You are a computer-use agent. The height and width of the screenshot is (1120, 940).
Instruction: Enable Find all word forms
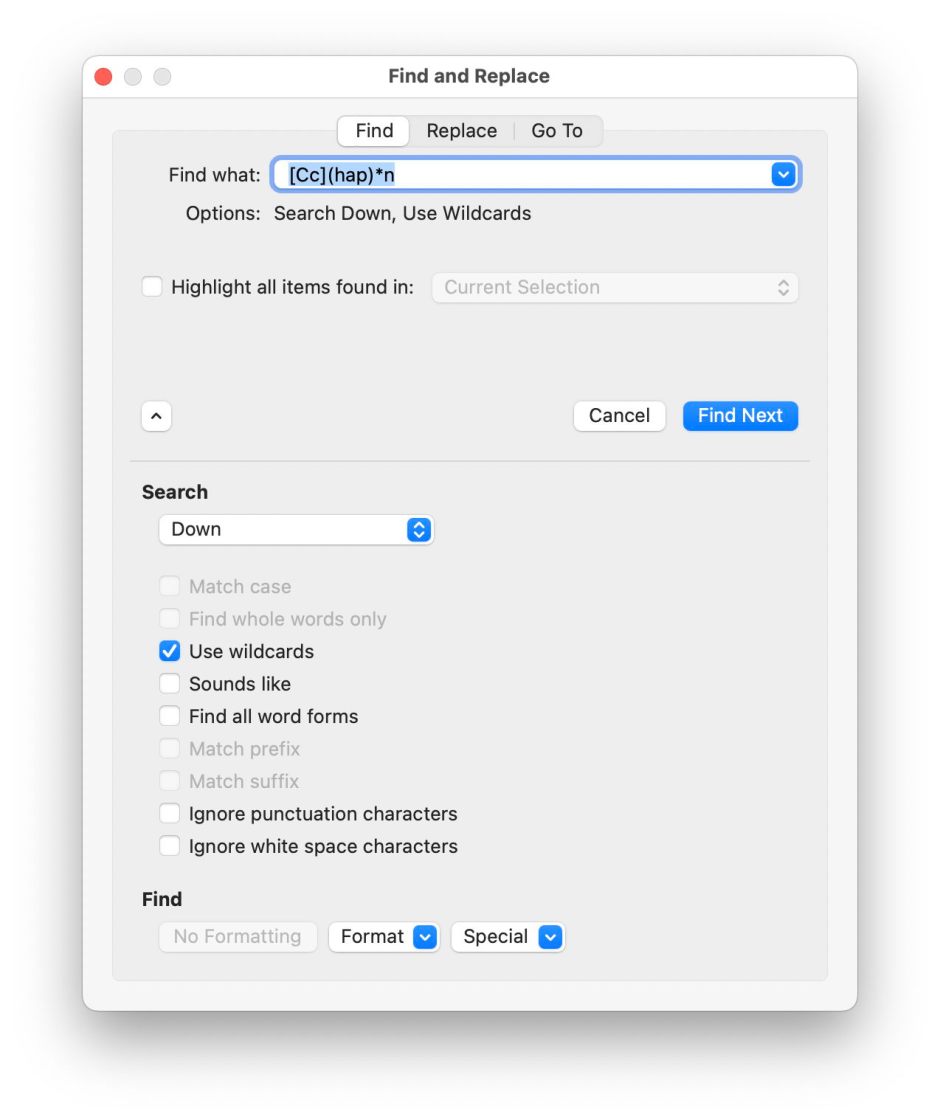(x=170, y=716)
